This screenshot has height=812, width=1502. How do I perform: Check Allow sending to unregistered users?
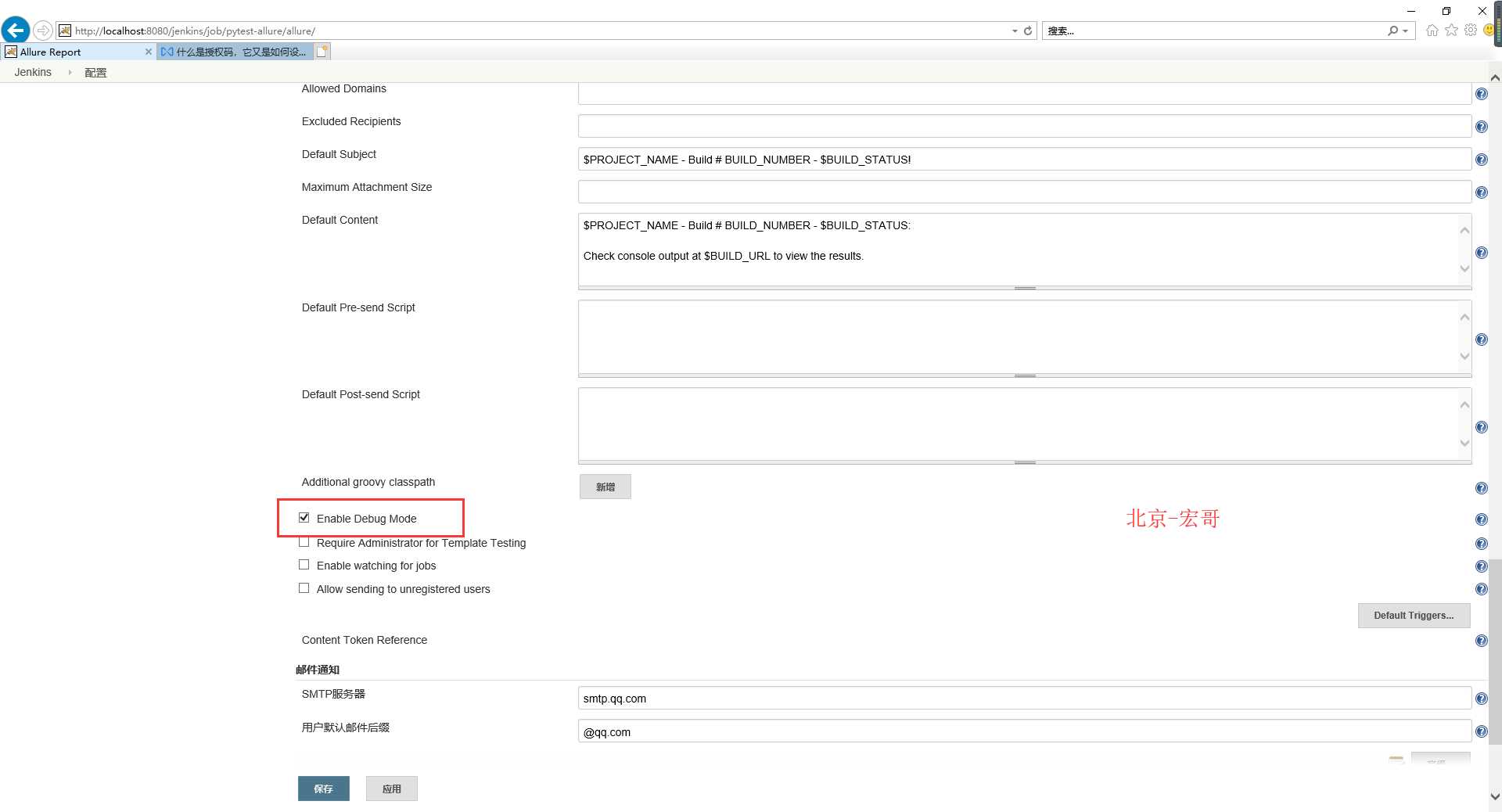[x=304, y=588]
